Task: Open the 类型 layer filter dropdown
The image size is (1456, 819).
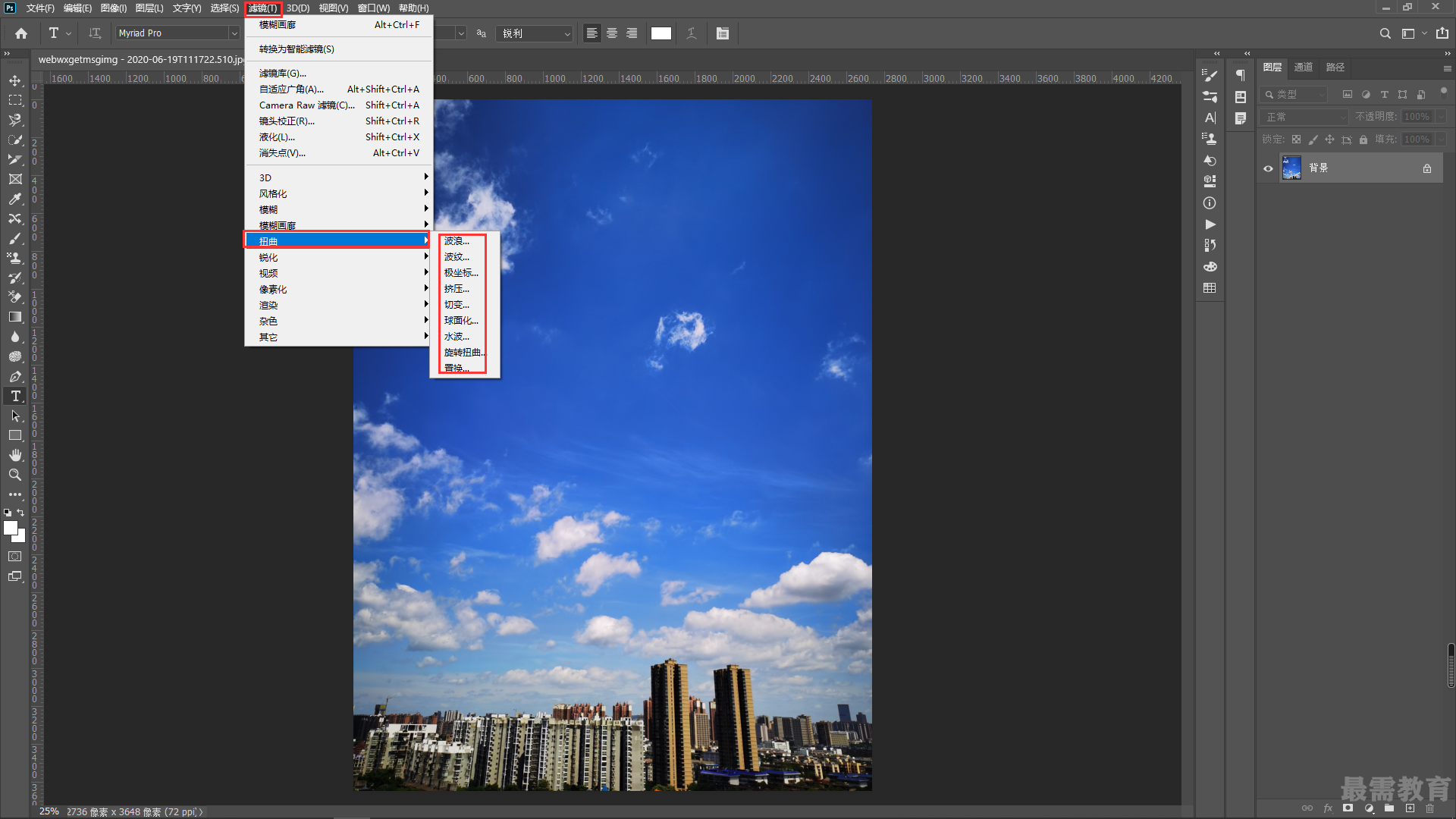Action: coord(1294,95)
